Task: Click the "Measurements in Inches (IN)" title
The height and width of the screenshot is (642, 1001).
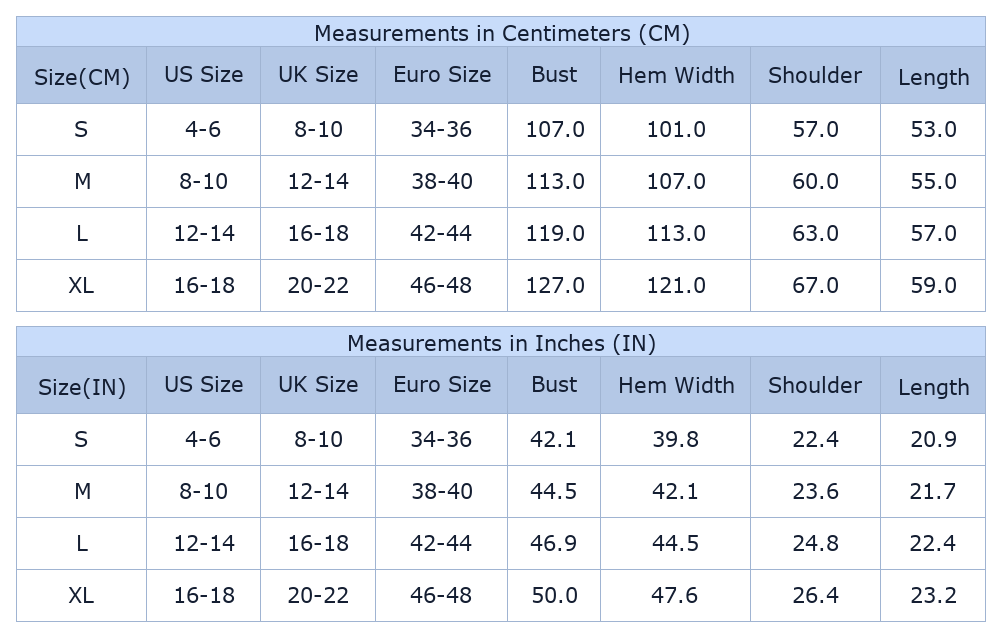Action: (x=501, y=343)
